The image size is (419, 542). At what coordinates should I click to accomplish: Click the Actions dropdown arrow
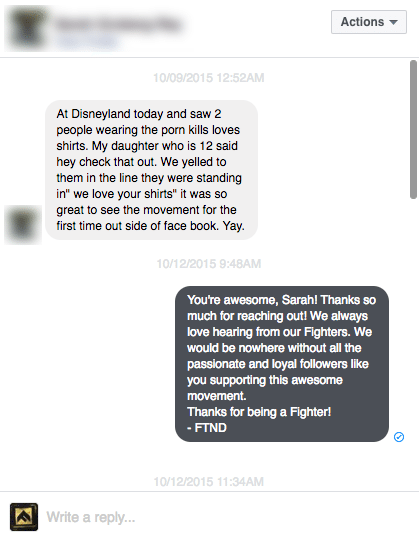point(393,22)
